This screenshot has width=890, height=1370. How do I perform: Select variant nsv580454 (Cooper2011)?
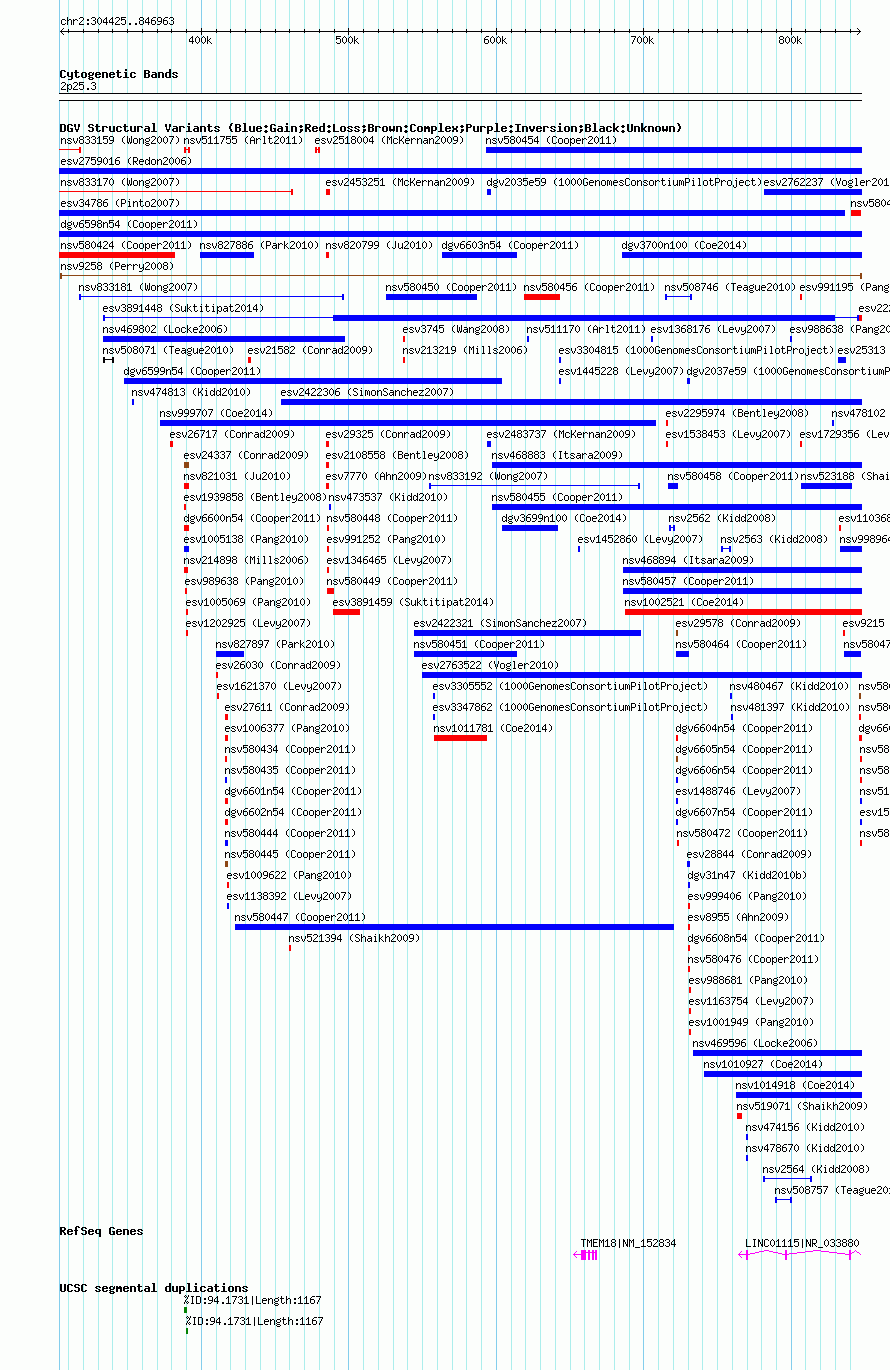[674, 150]
